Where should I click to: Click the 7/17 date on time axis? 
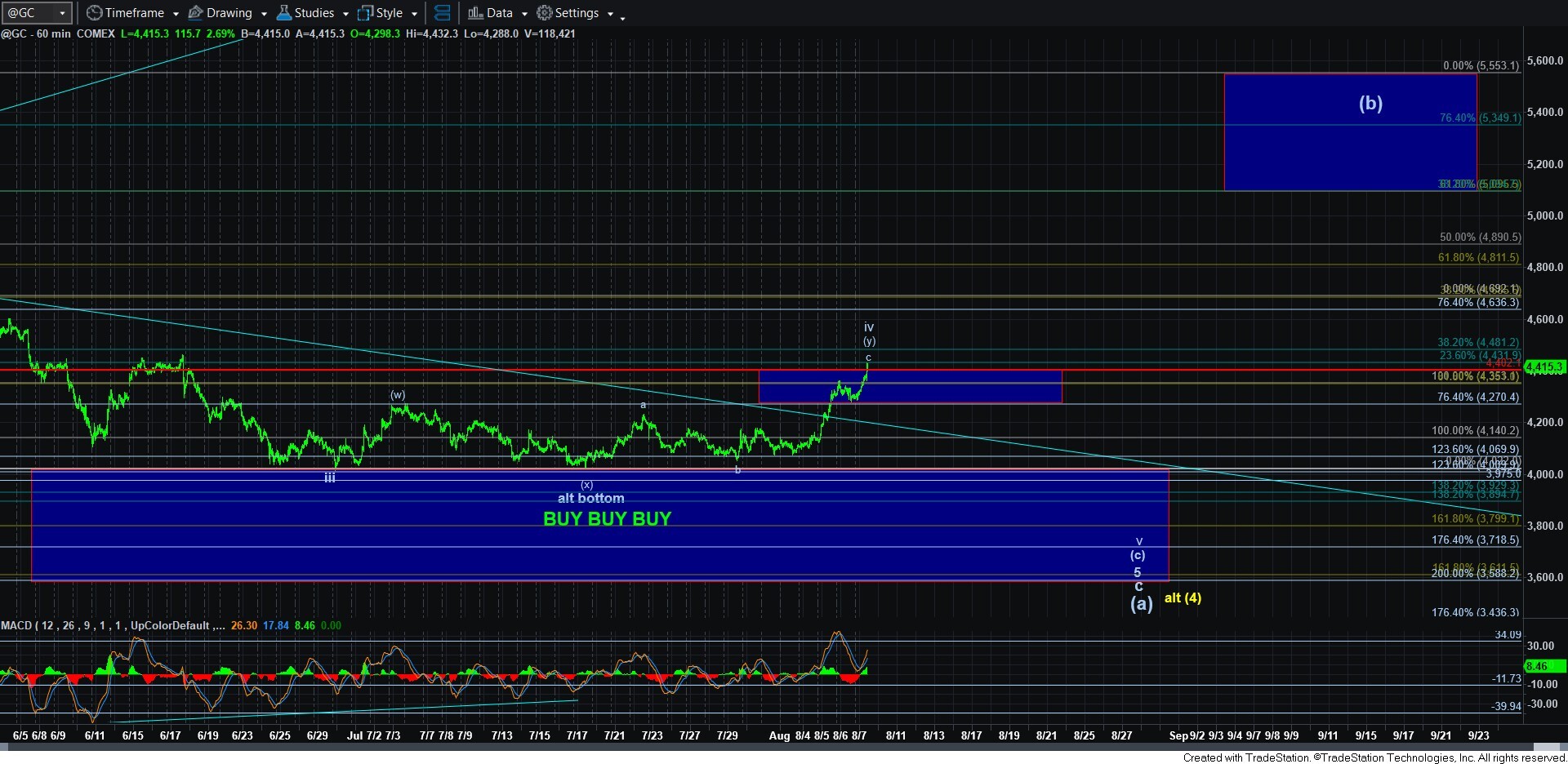click(577, 735)
